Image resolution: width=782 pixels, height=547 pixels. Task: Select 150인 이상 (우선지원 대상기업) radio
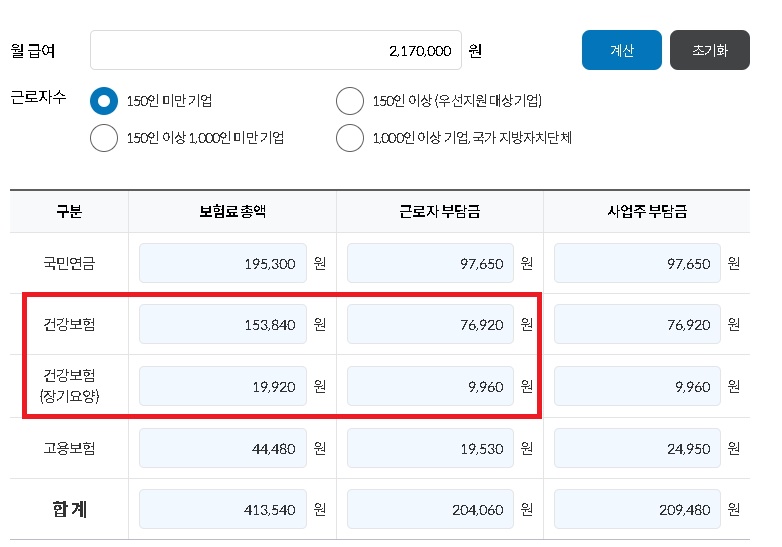click(349, 101)
